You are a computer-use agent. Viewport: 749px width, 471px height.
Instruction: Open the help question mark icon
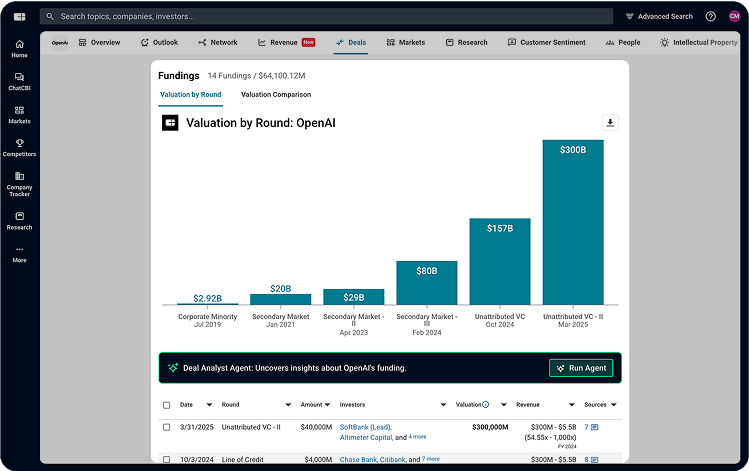pyautogui.click(x=710, y=16)
